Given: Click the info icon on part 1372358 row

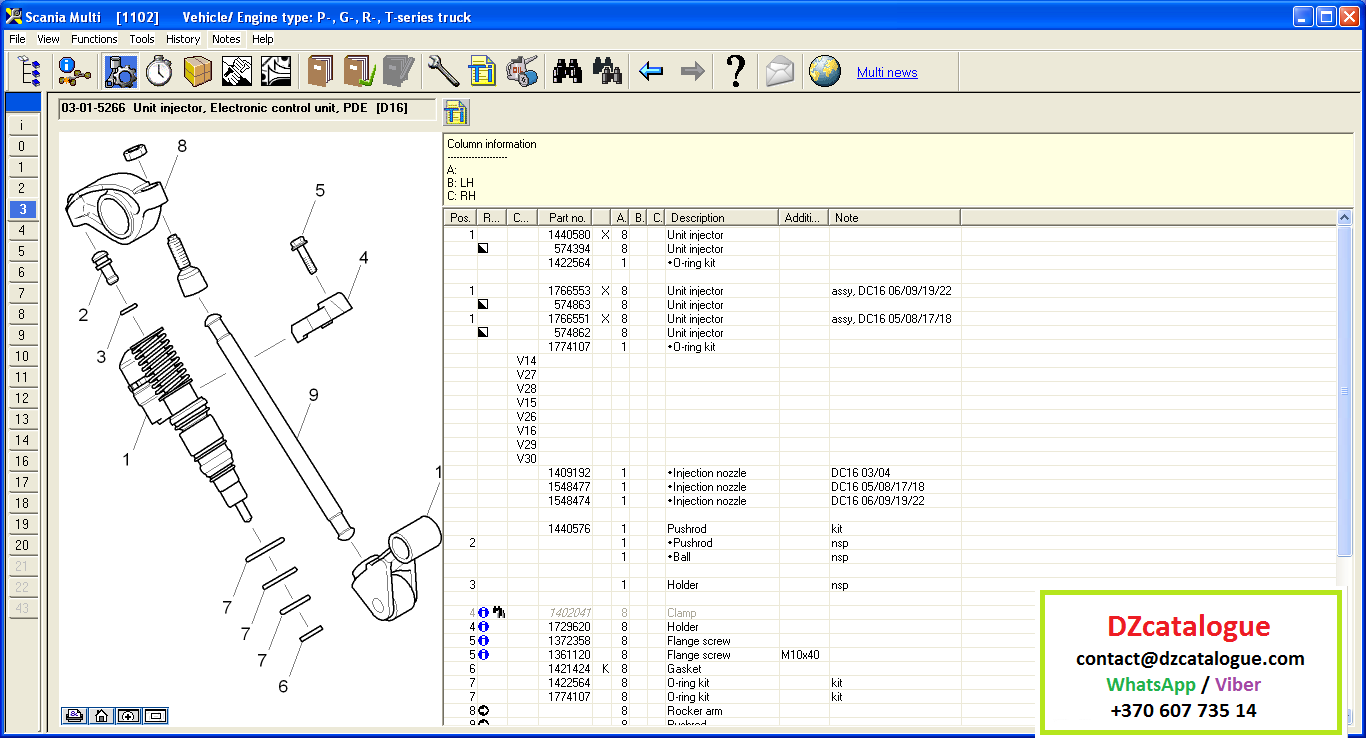Looking at the screenshot, I should (484, 641).
